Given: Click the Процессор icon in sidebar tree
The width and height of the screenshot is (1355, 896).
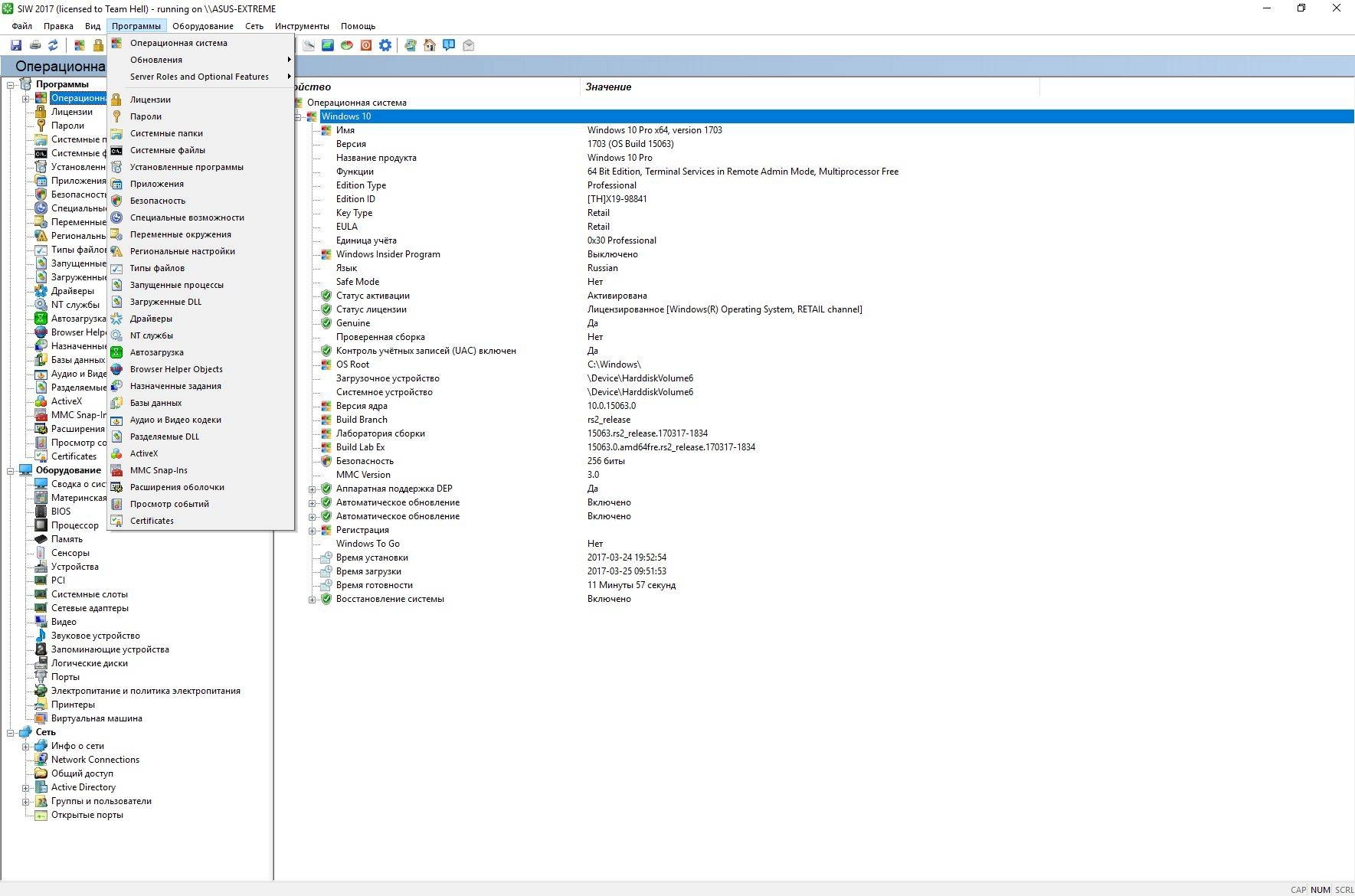Looking at the screenshot, I should 41,525.
